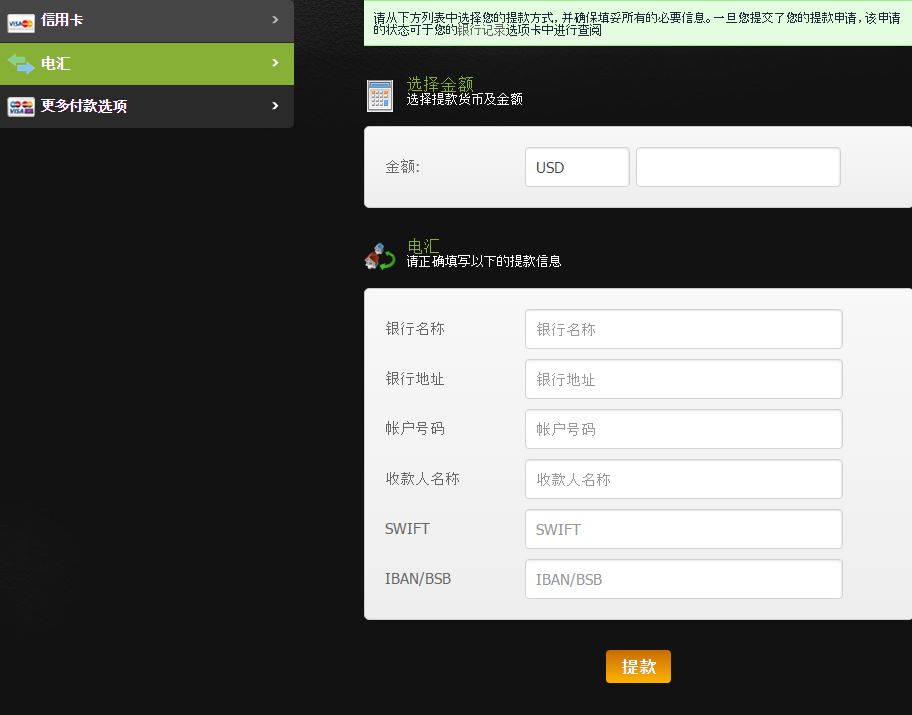Select the 信用卡 payment option
The width and height of the screenshot is (912, 715).
click(147, 20)
